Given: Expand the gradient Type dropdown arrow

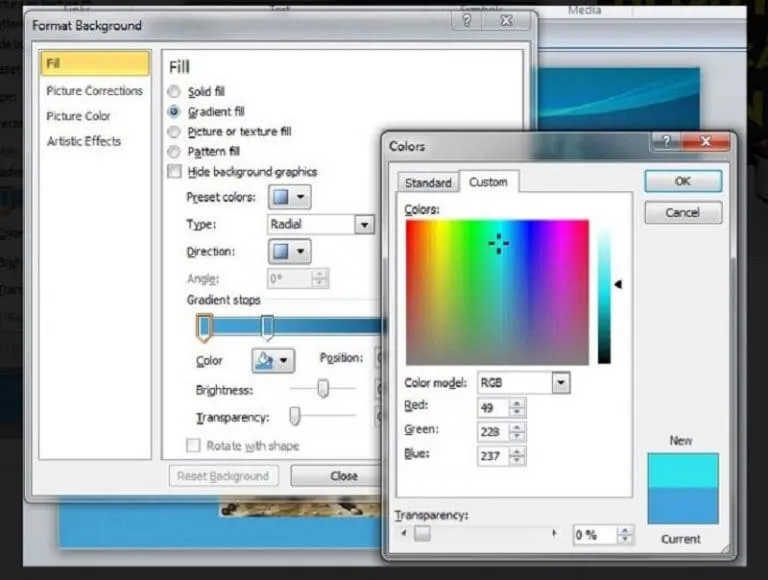Looking at the screenshot, I should 364,225.
